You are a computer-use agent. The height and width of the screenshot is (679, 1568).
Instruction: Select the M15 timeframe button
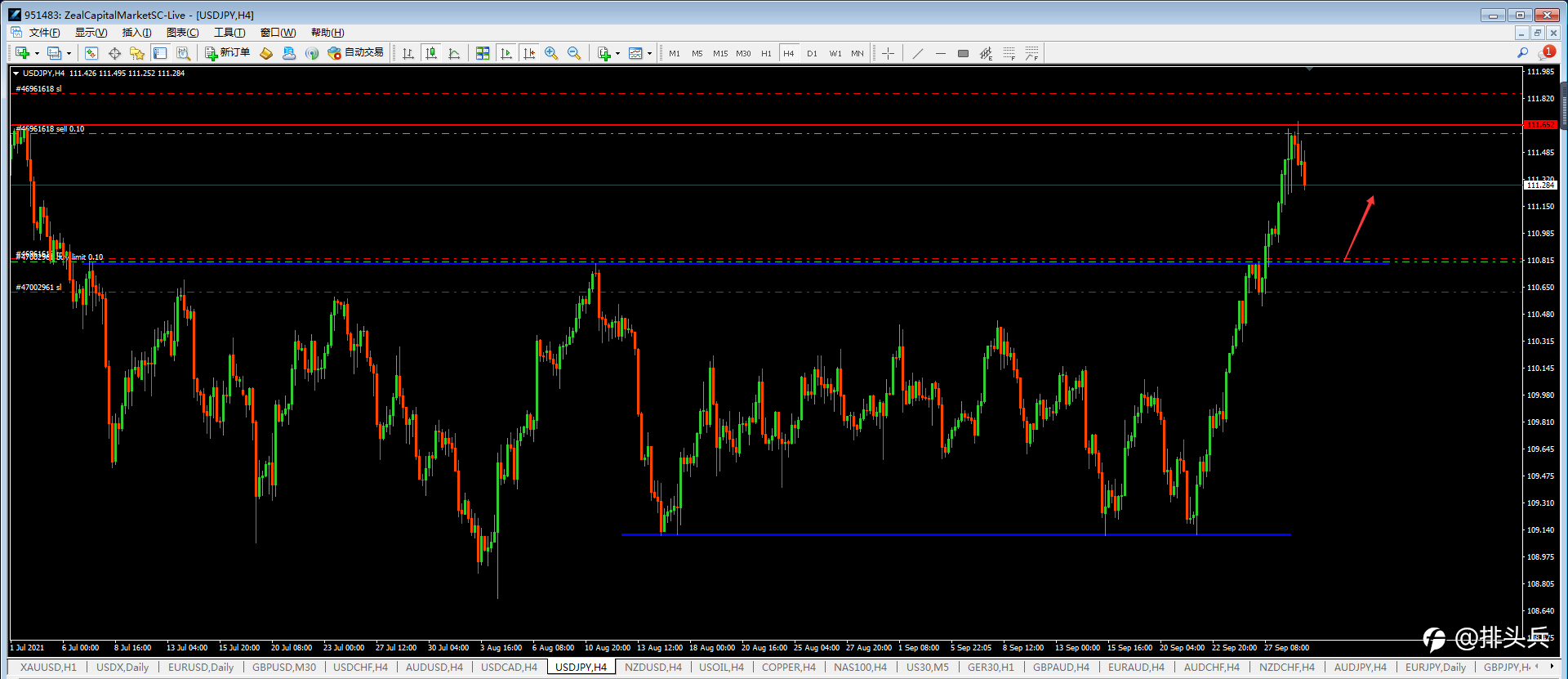click(720, 53)
